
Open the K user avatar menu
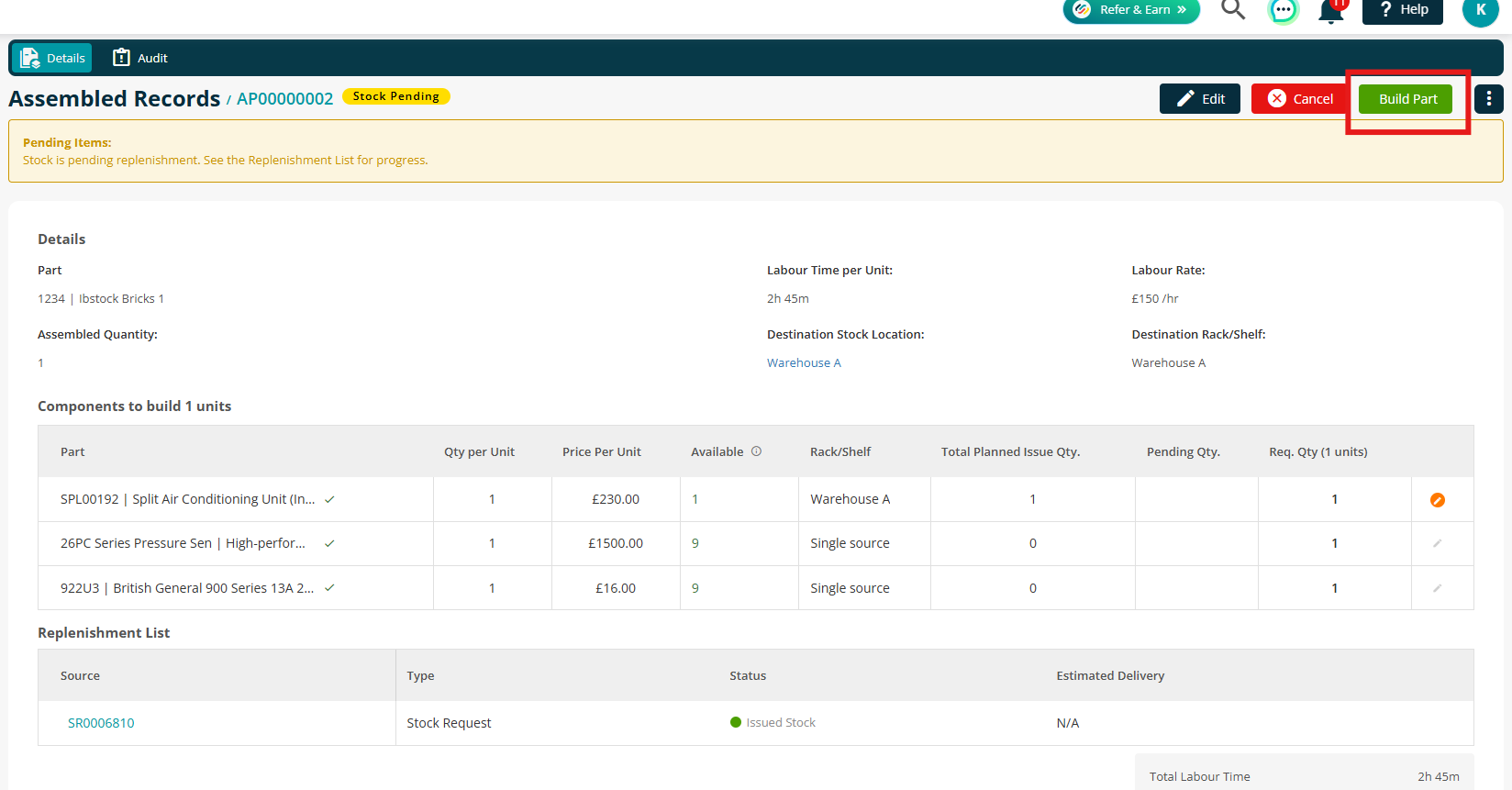pyautogui.click(x=1480, y=10)
